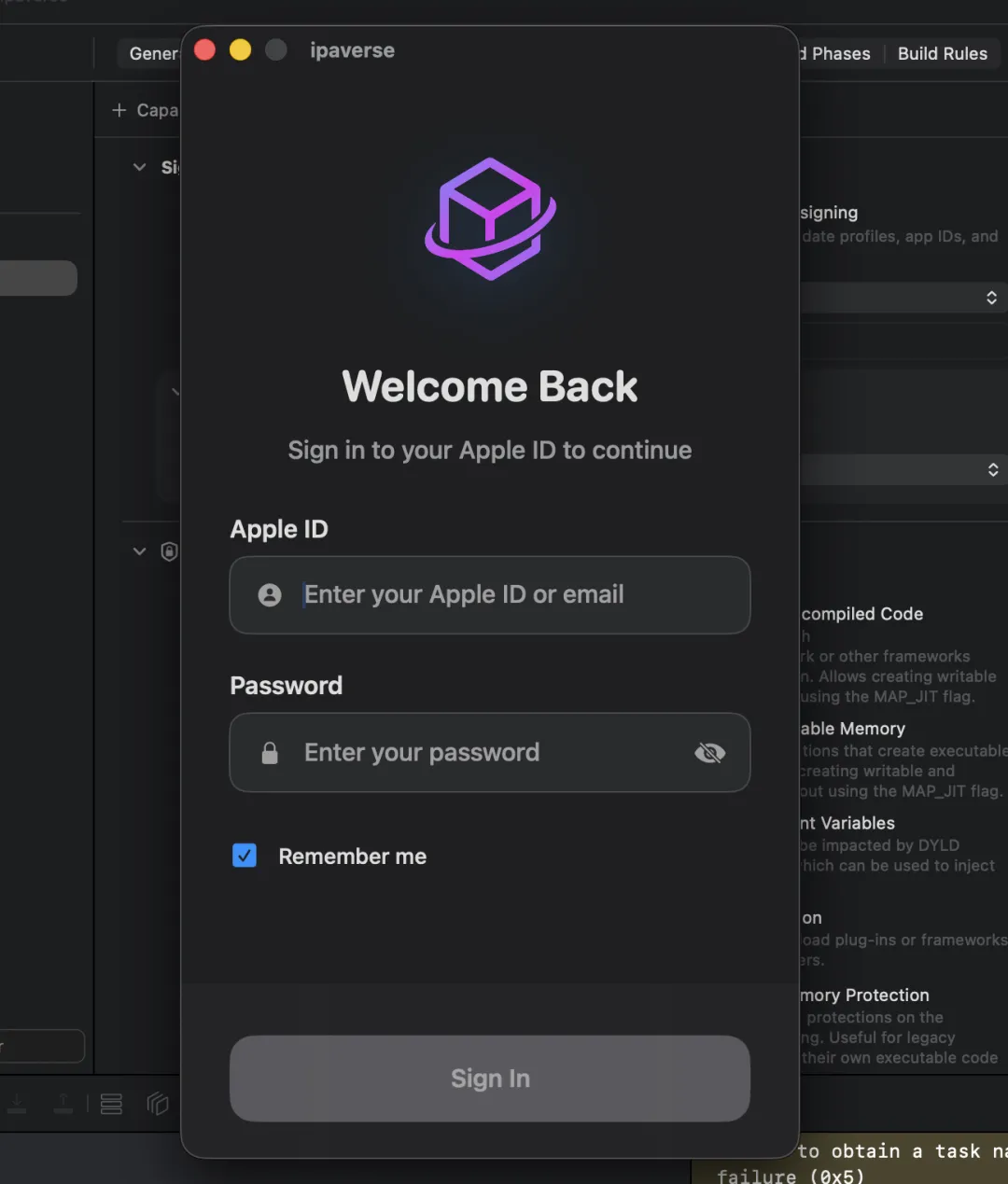Click the lock icon in Password field
The height and width of the screenshot is (1184, 1008).
coord(270,753)
